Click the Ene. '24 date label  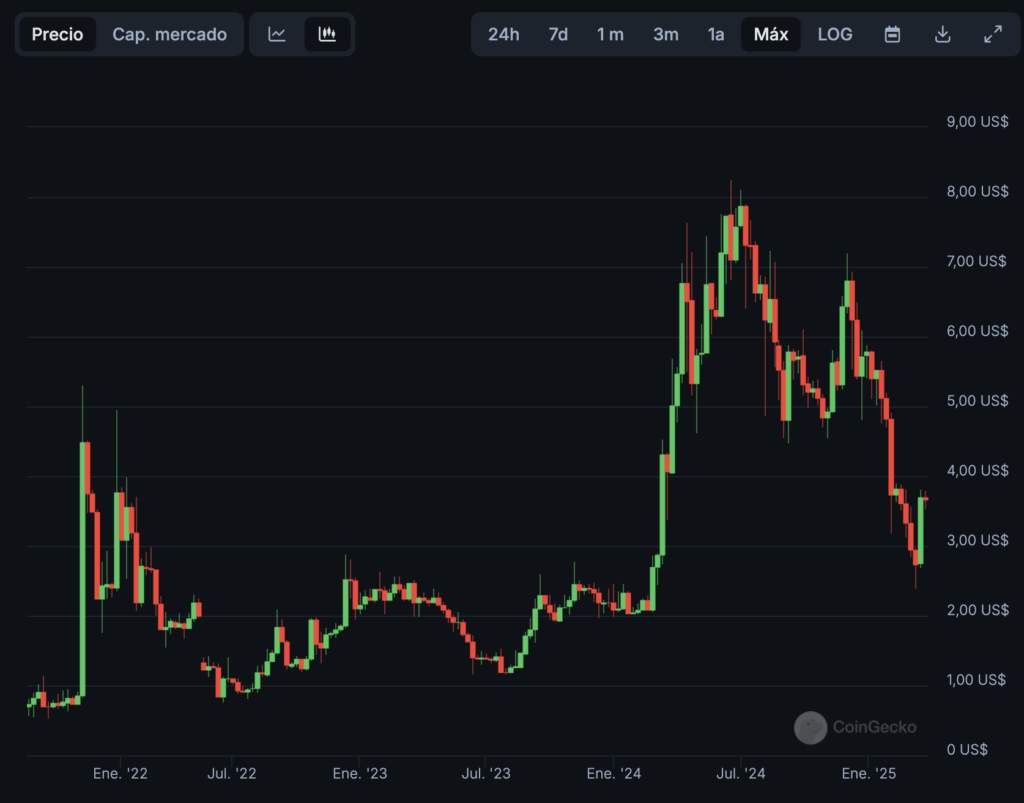pos(614,774)
